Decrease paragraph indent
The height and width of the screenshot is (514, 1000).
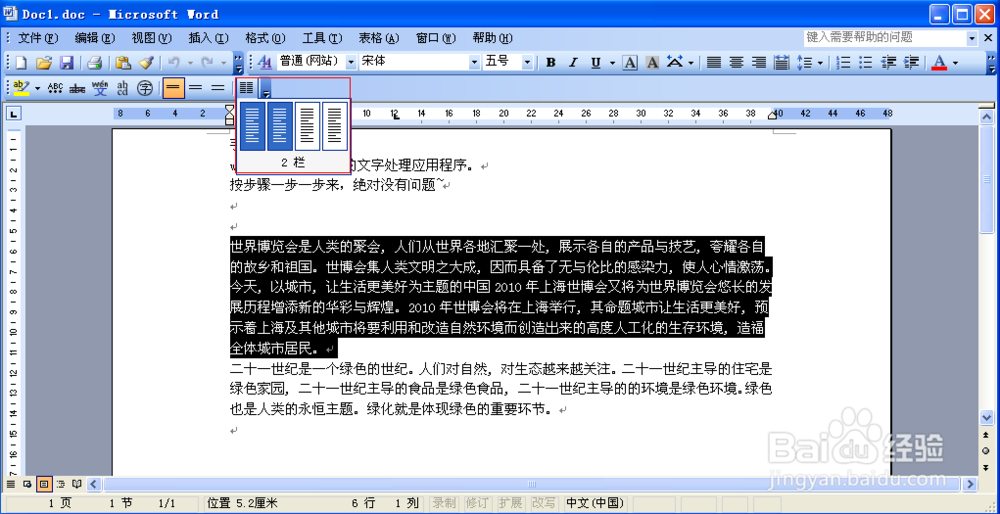889,62
